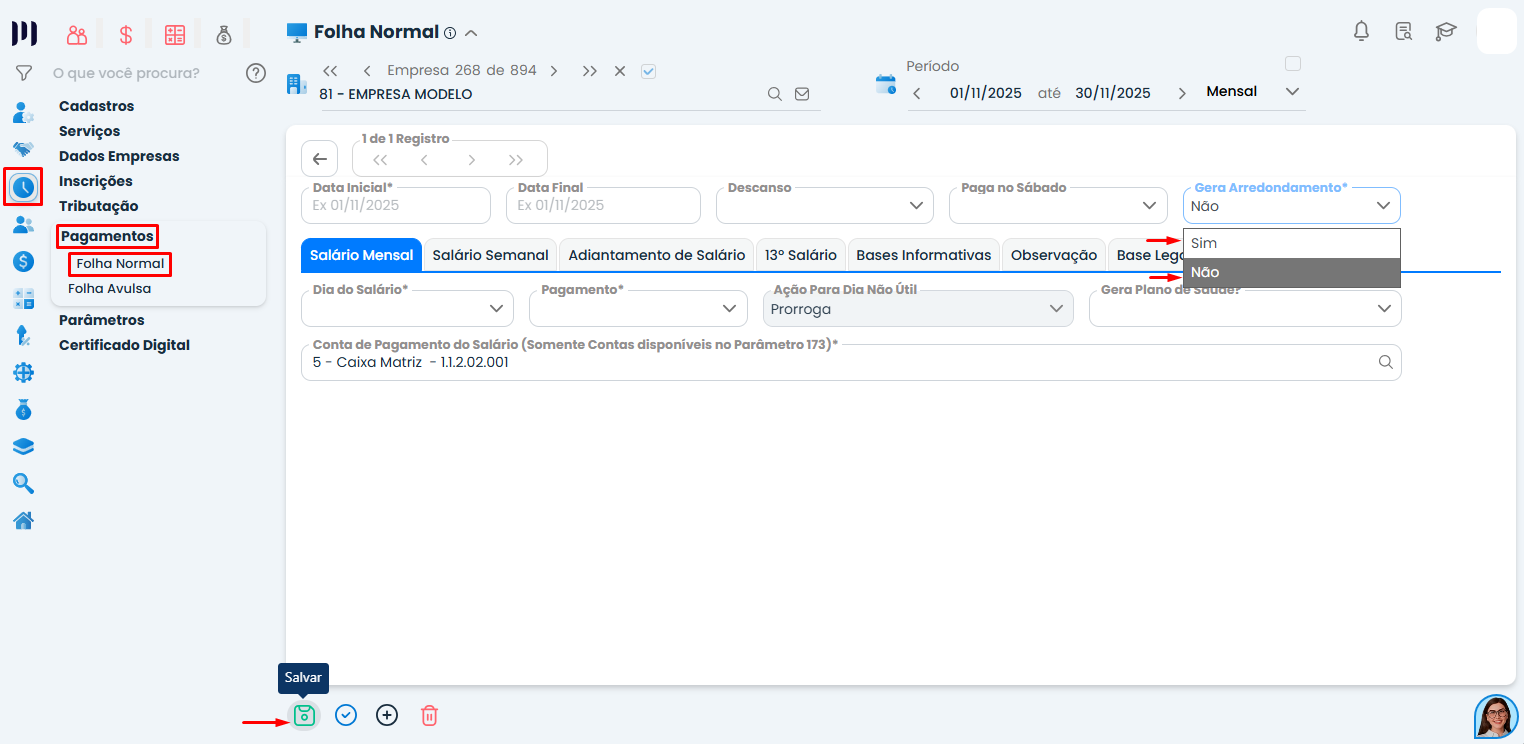
Task: Click the envelope icon beside company name
Action: [x=802, y=94]
